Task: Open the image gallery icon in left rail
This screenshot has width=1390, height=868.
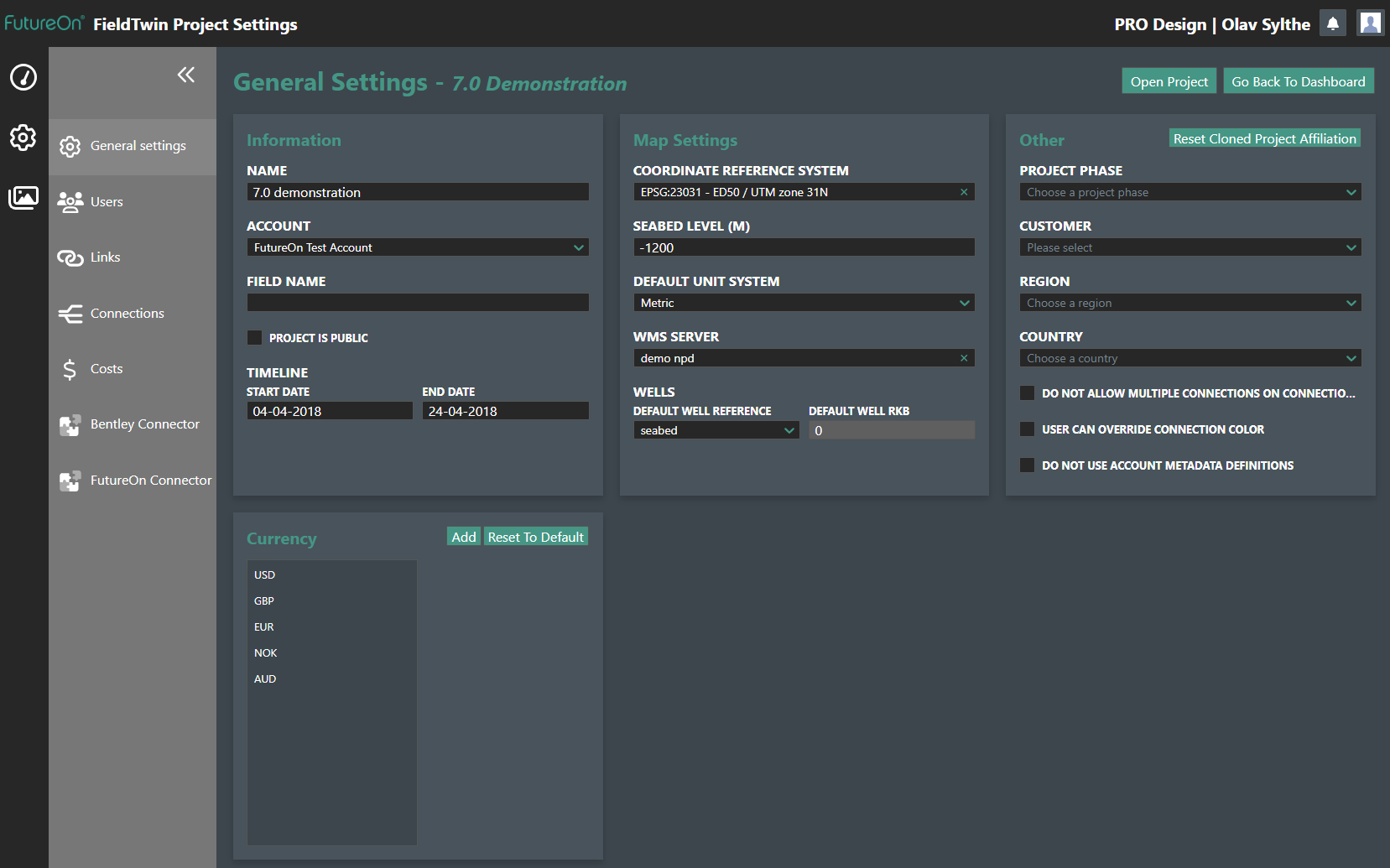Action: pyautogui.click(x=23, y=198)
